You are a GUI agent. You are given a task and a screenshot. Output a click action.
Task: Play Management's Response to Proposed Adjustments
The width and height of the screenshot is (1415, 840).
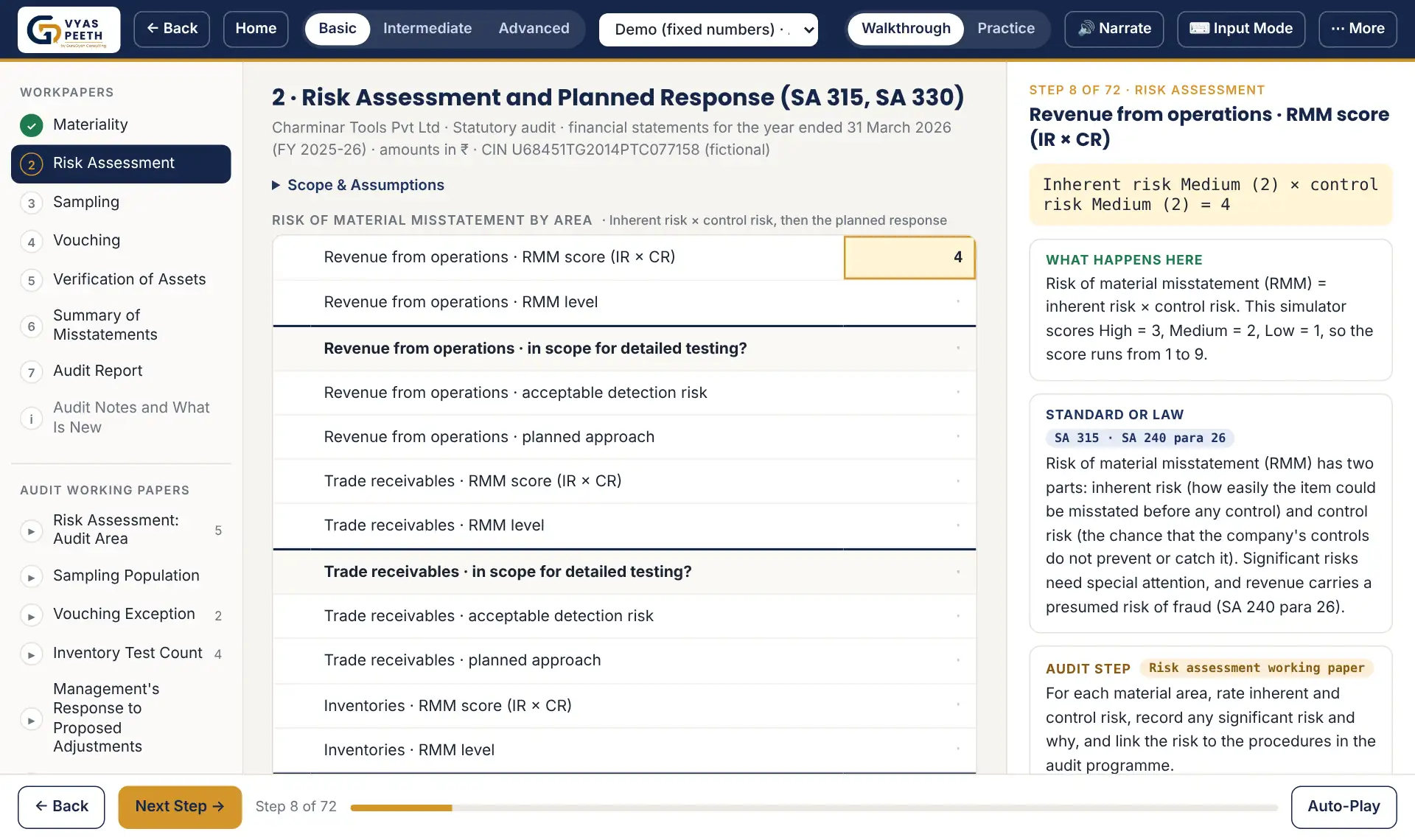pos(31,720)
